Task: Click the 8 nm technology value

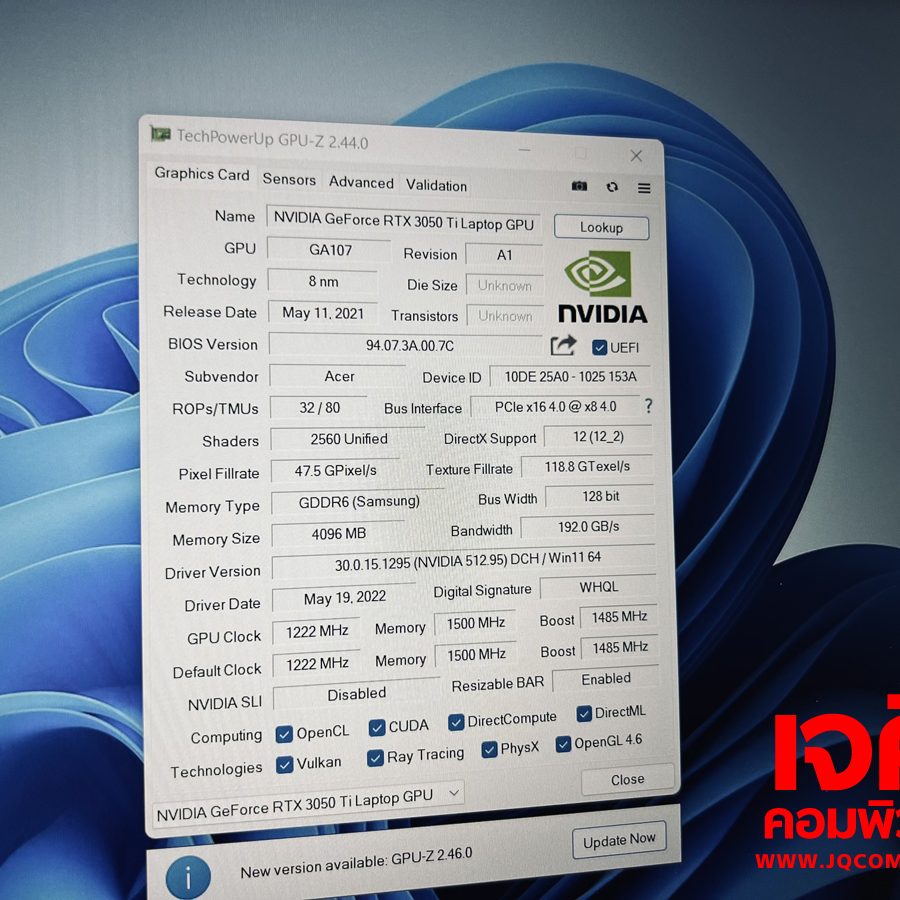Action: pos(323,281)
